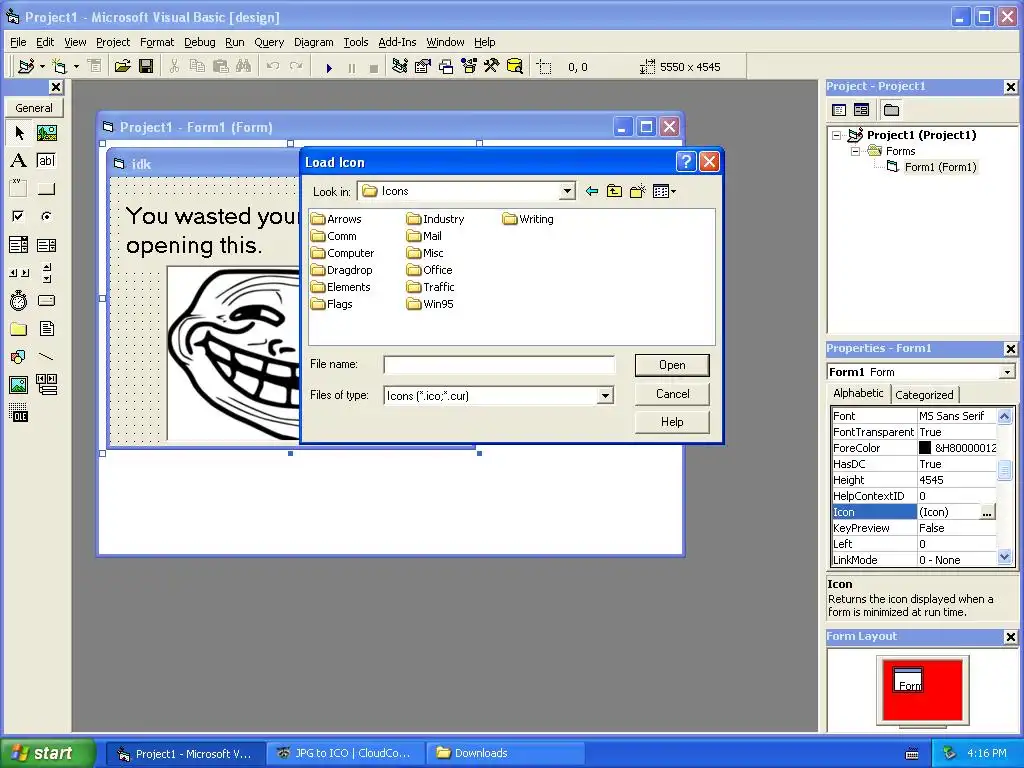Start the program with Run arrow
The width and height of the screenshot is (1024, 768).
pyautogui.click(x=329, y=67)
